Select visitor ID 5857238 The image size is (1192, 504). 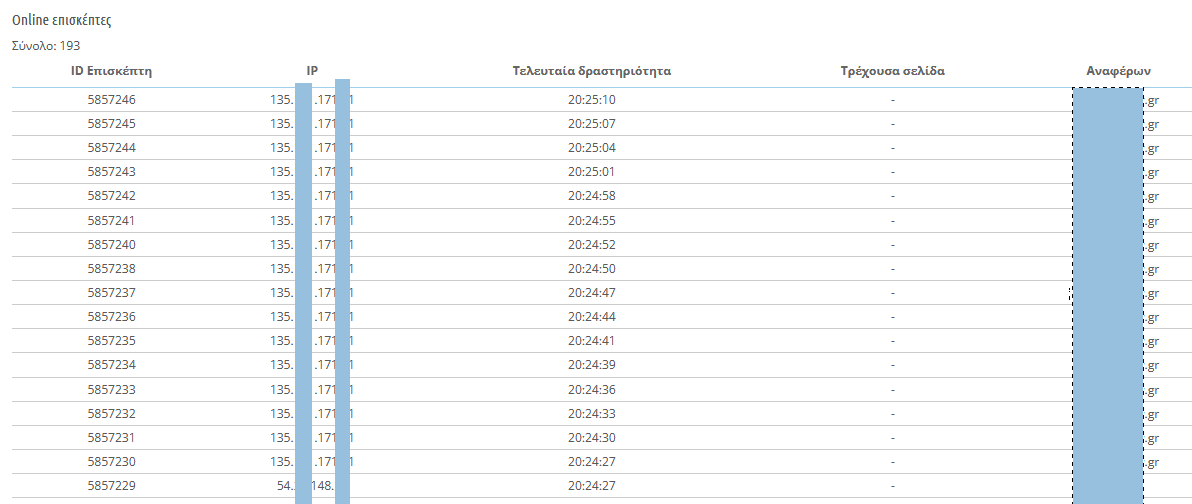click(x=112, y=269)
